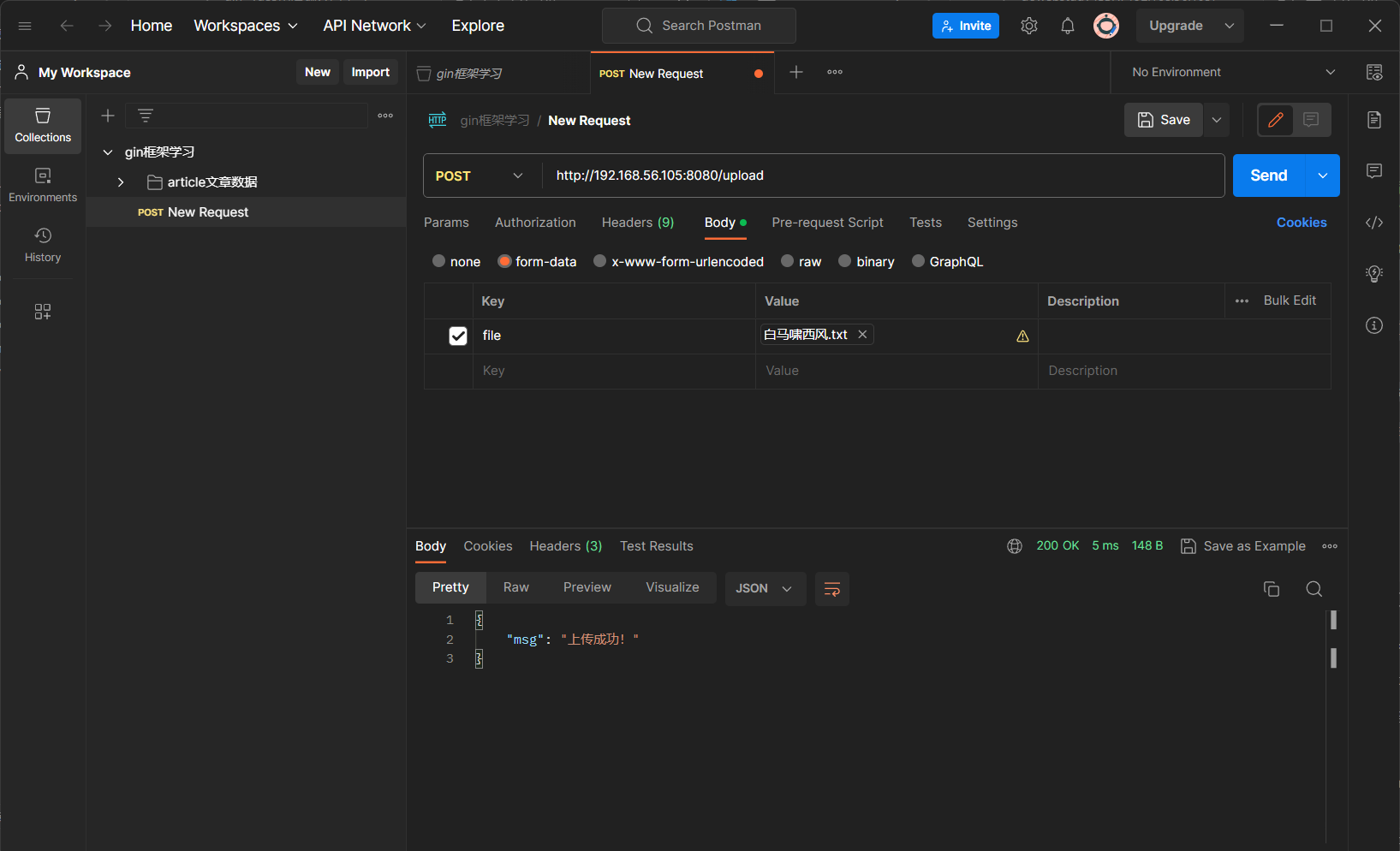
Task: Open code snippet icon in right sidebar
Action: click(x=1374, y=223)
